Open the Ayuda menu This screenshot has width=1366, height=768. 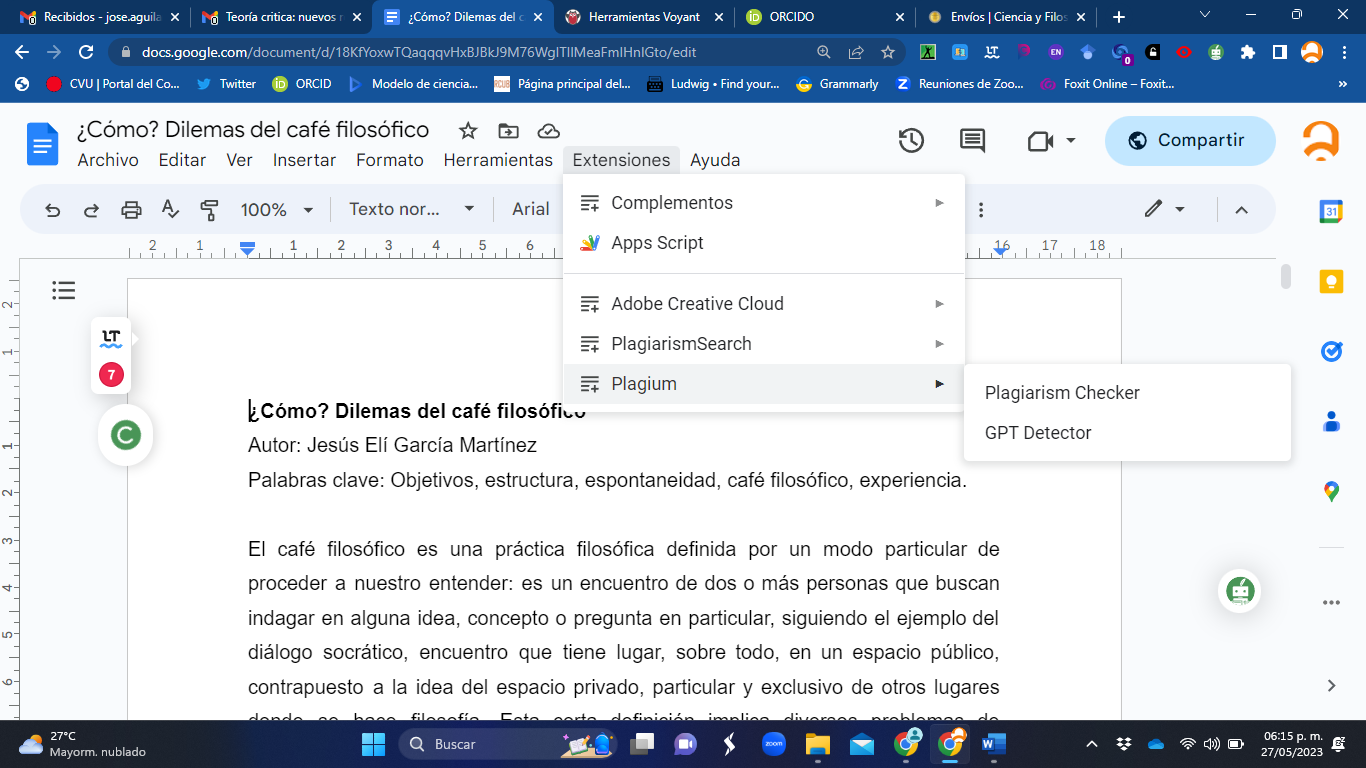coord(715,160)
